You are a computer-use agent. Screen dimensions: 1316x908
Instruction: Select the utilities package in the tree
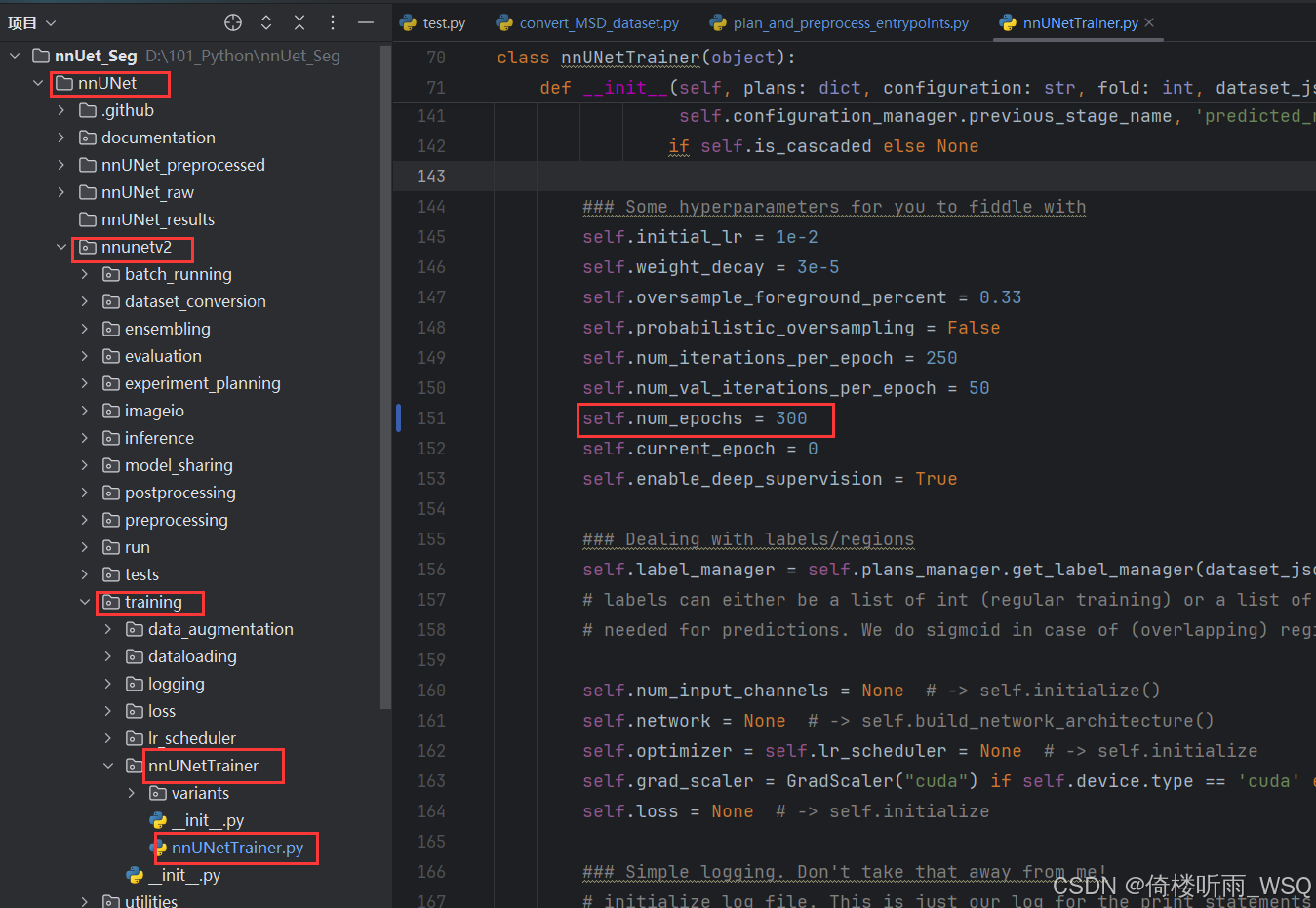point(151,901)
